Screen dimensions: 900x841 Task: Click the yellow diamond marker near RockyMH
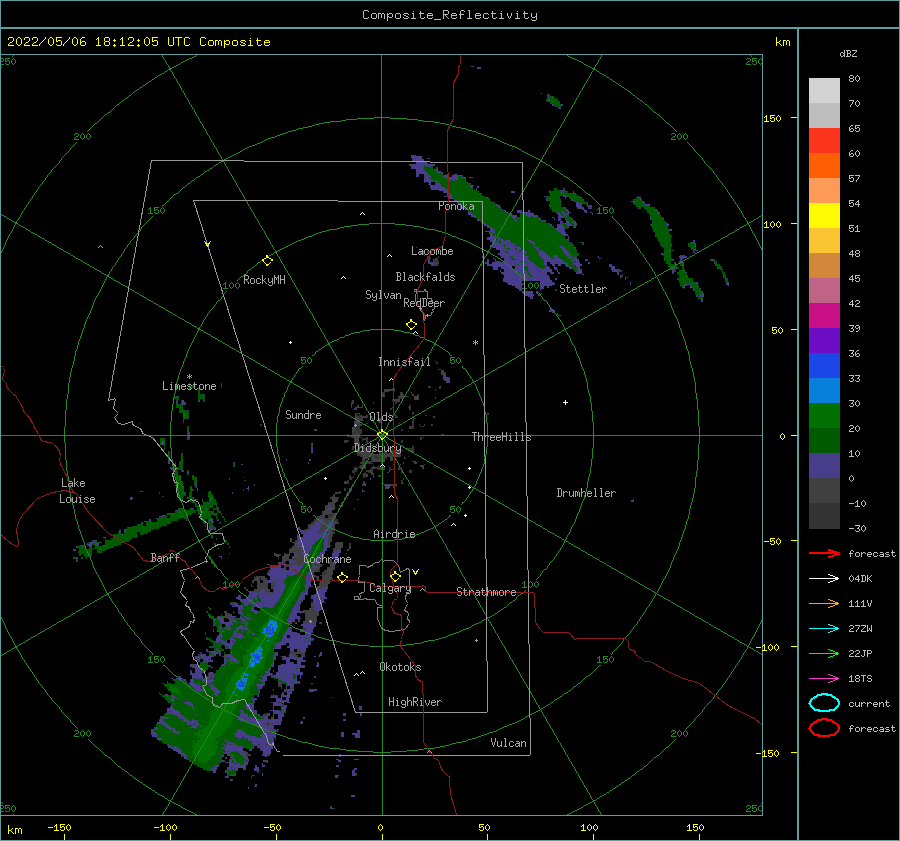[x=267, y=261]
